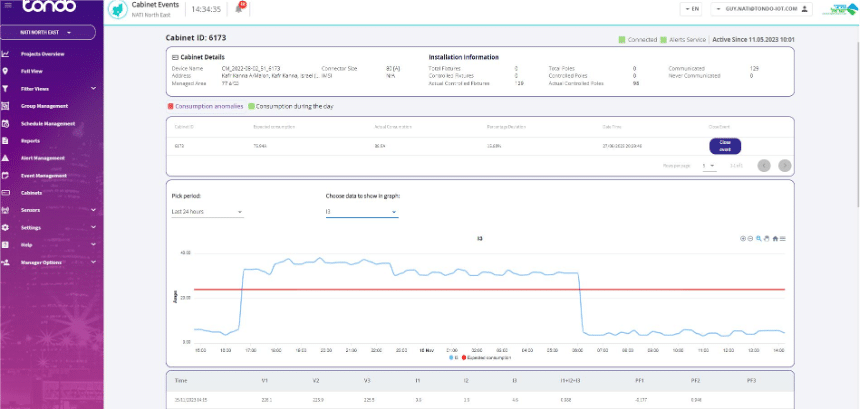This screenshot has width=860, height=409.
Task: Open Alert Management in sidebar
Action: (x=42, y=158)
